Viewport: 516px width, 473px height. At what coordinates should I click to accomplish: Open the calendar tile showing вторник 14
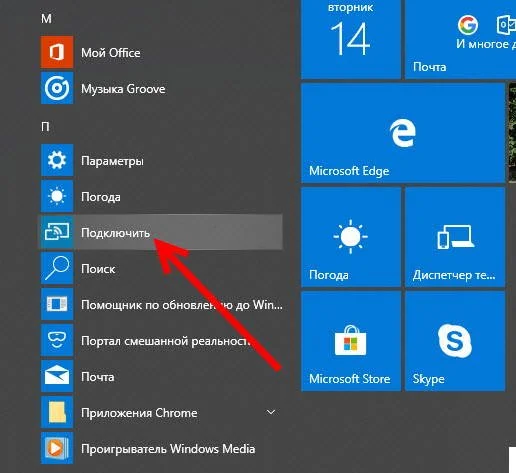(351, 39)
